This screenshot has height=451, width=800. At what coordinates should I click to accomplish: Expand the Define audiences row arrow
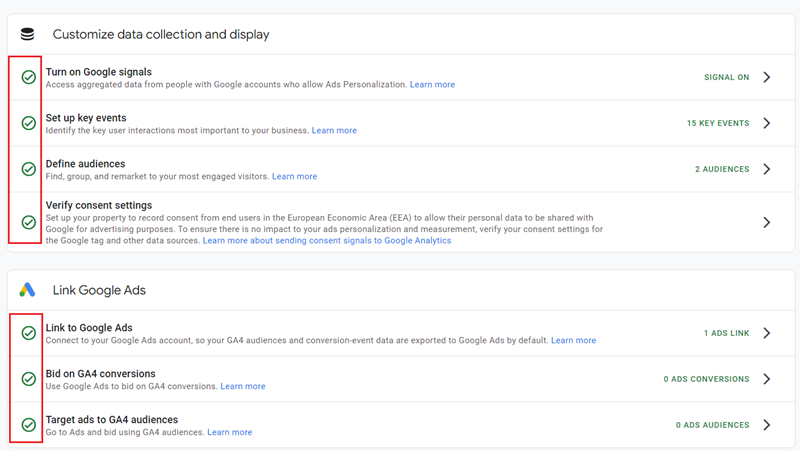(x=767, y=169)
